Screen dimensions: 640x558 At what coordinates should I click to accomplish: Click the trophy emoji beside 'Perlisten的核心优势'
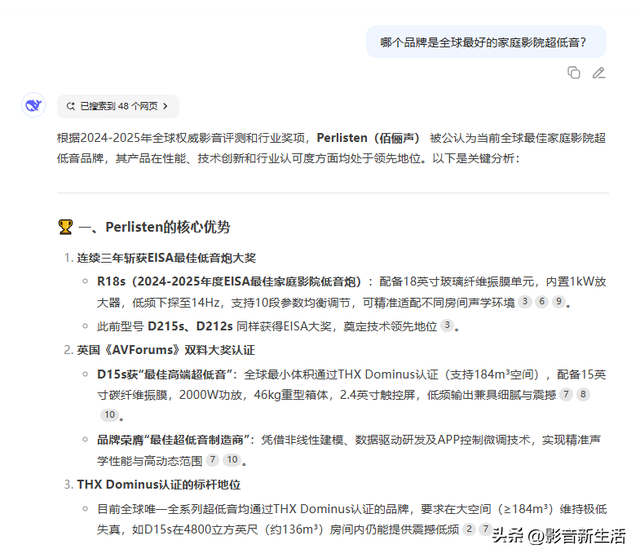pyautogui.click(x=65, y=227)
